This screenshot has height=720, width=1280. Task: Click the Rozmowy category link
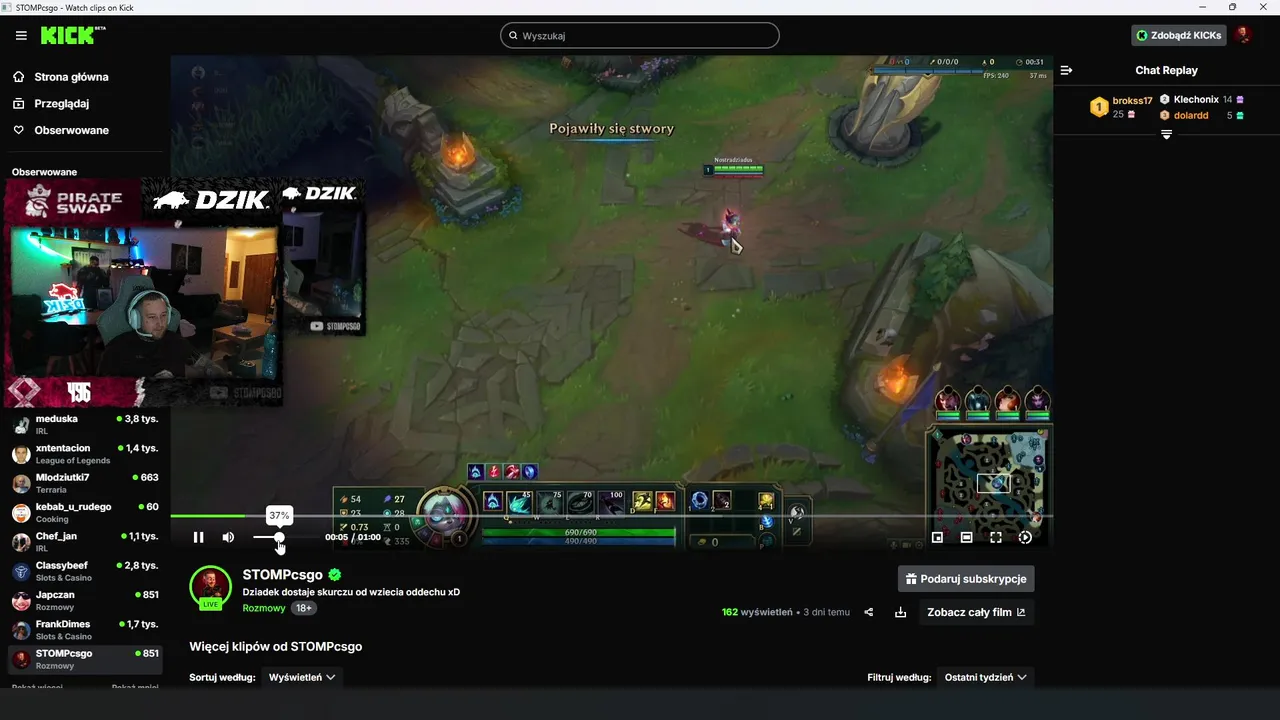coord(263,608)
